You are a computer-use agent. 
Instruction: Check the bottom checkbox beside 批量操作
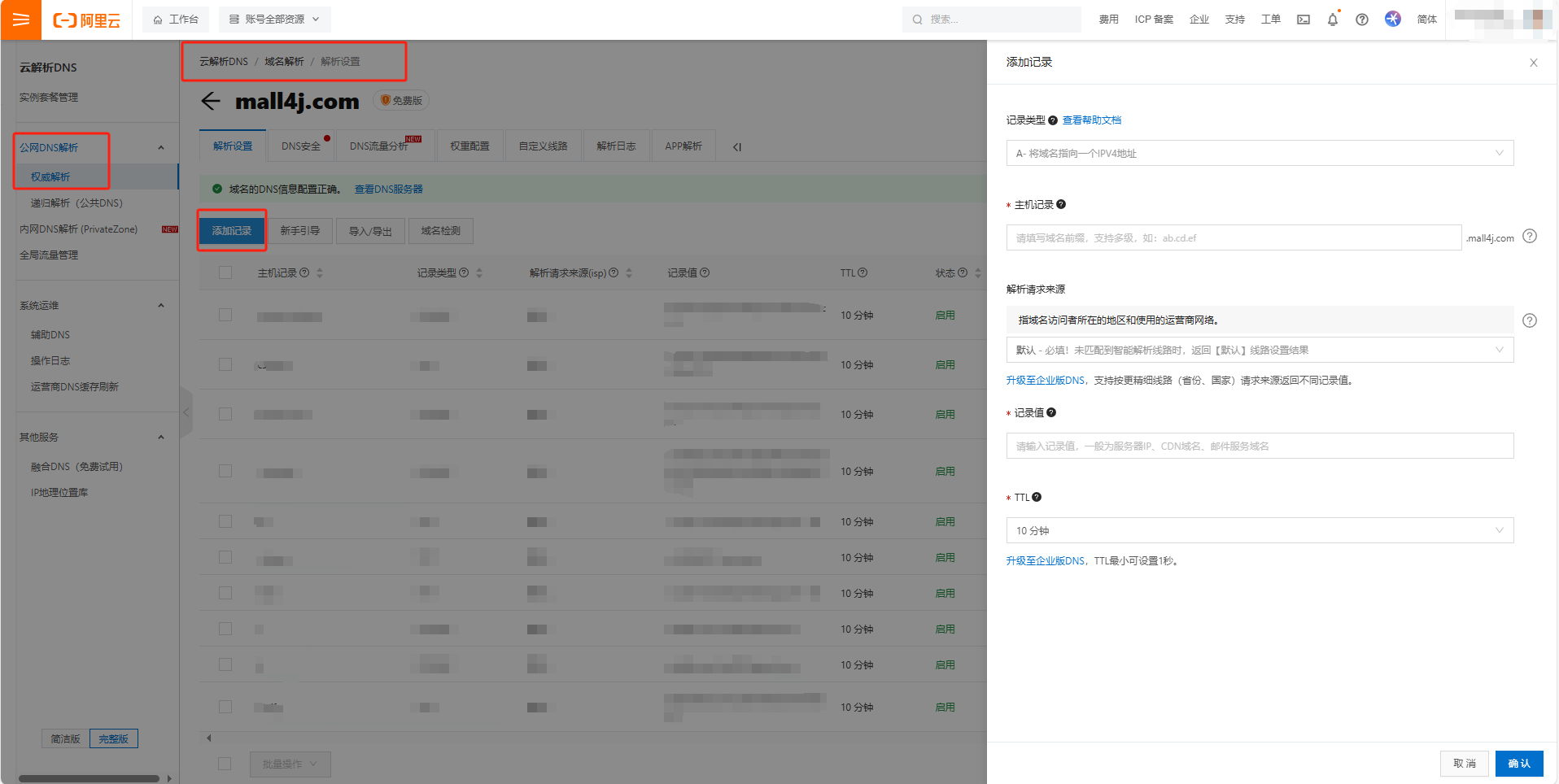coord(225,764)
